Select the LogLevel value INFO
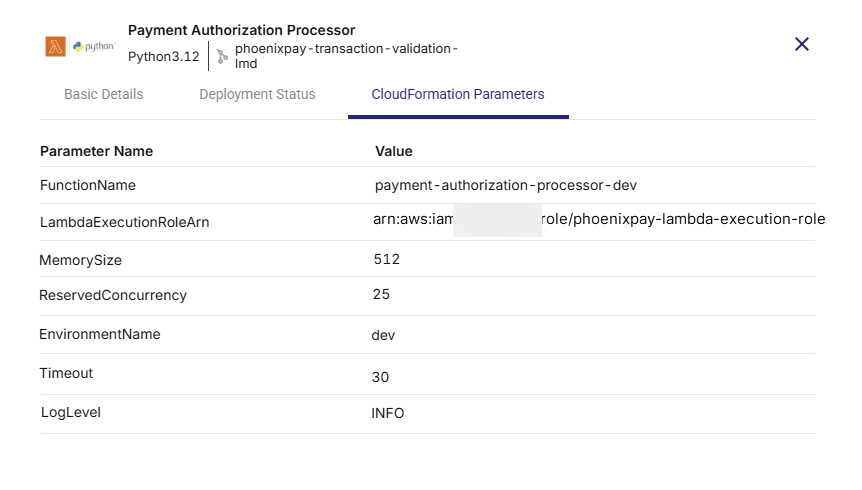Viewport: 862px width, 490px height. point(387,413)
